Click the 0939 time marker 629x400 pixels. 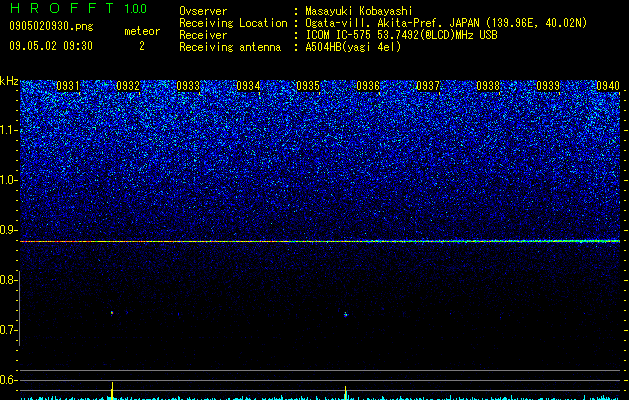(x=548, y=86)
